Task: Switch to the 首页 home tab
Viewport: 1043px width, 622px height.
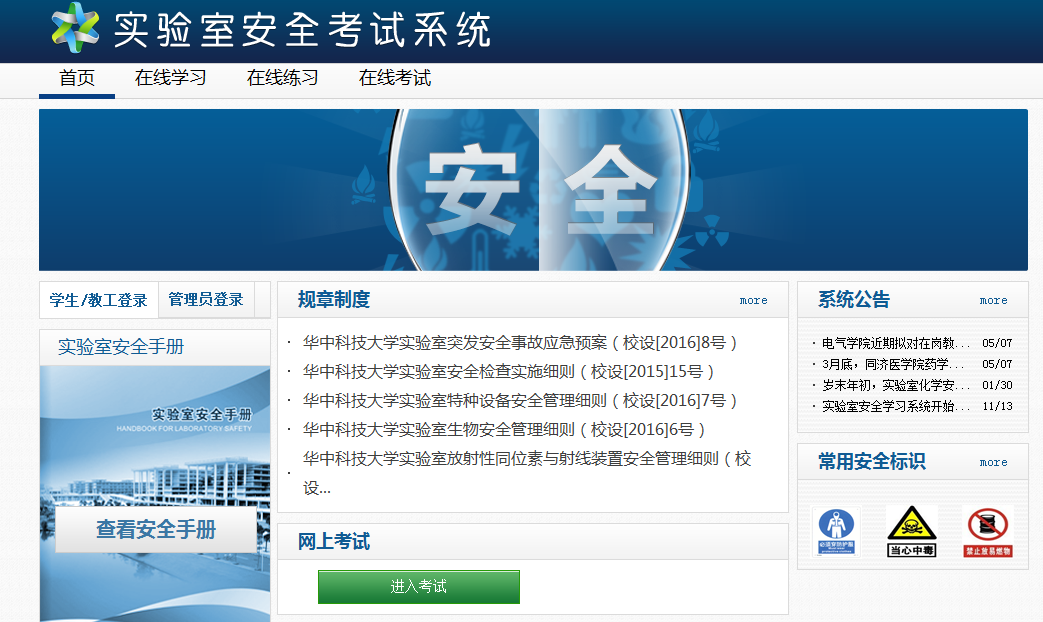Action: (77, 78)
